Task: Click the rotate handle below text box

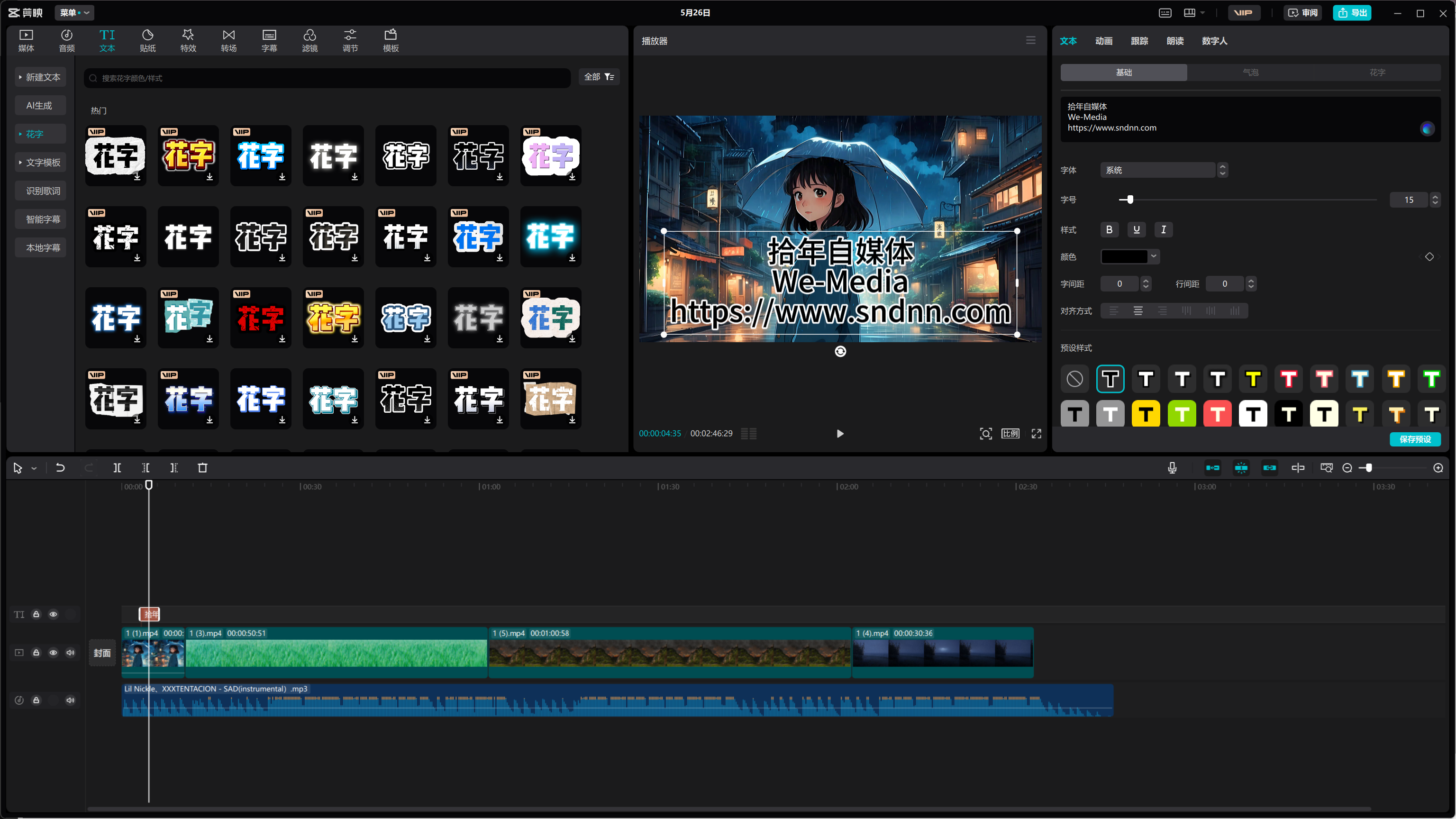Action: [840, 352]
